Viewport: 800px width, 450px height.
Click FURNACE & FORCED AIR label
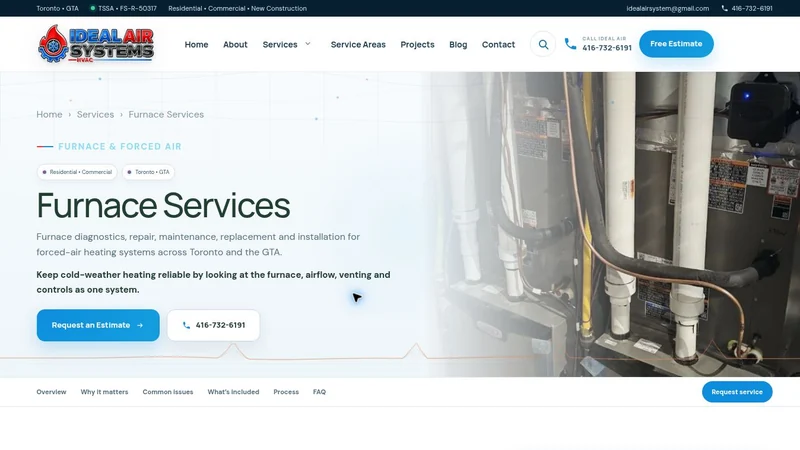(120, 146)
